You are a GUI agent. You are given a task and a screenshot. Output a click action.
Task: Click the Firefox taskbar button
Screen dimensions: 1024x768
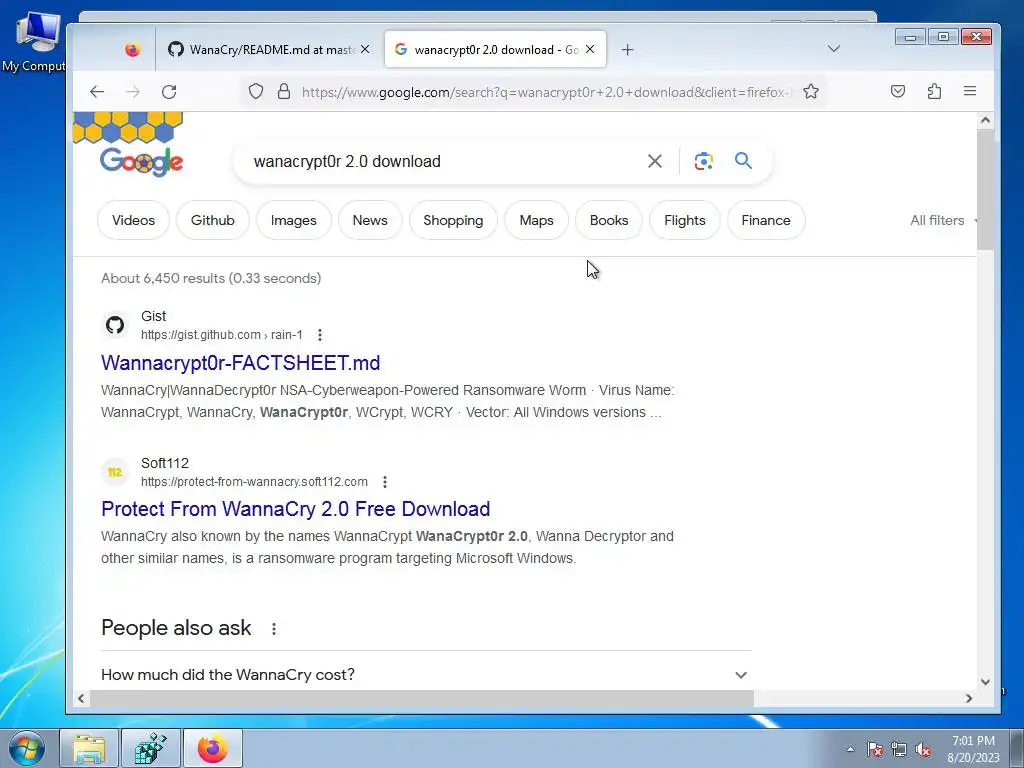click(213, 748)
